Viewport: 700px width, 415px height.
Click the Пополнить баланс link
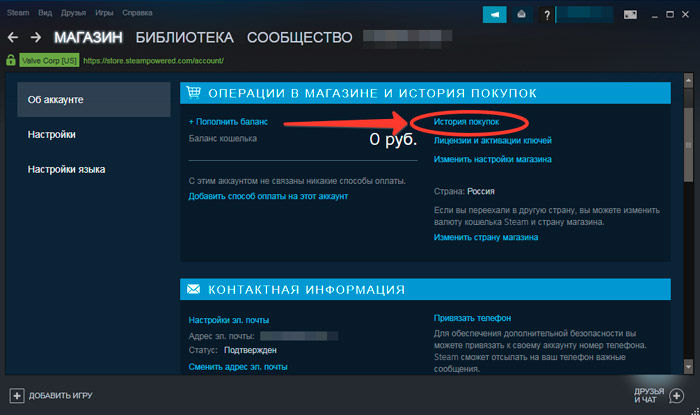(x=228, y=122)
